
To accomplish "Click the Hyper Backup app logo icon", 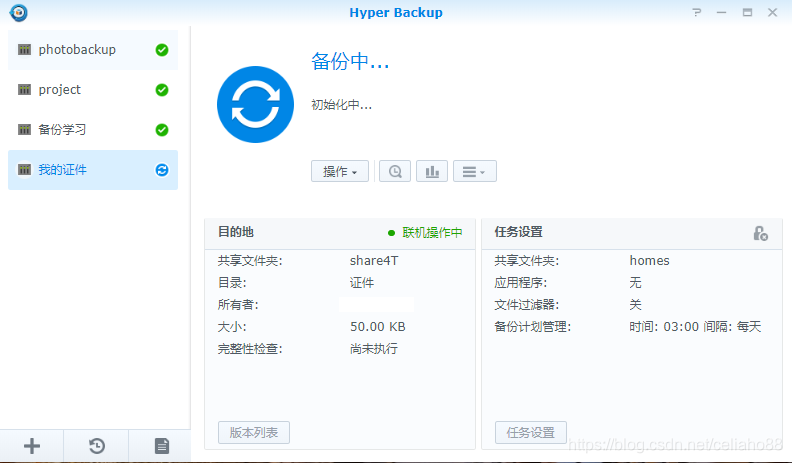I will (x=19, y=12).
